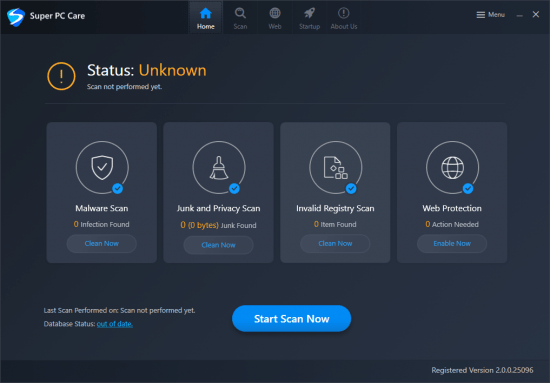Expand the hamburger Menu
This screenshot has height=383, width=550.
(490, 15)
